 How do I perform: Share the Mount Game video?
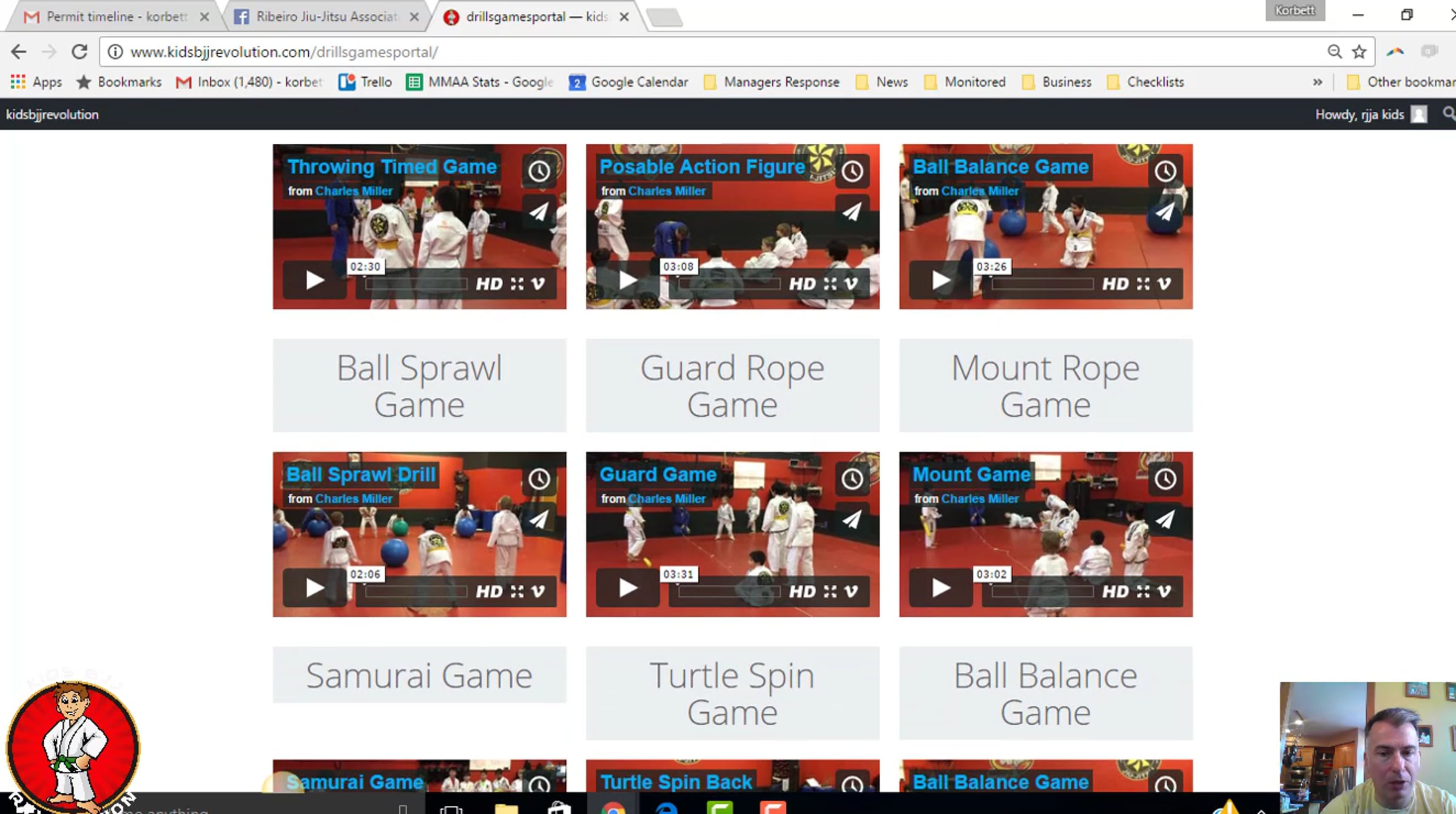point(1165,520)
